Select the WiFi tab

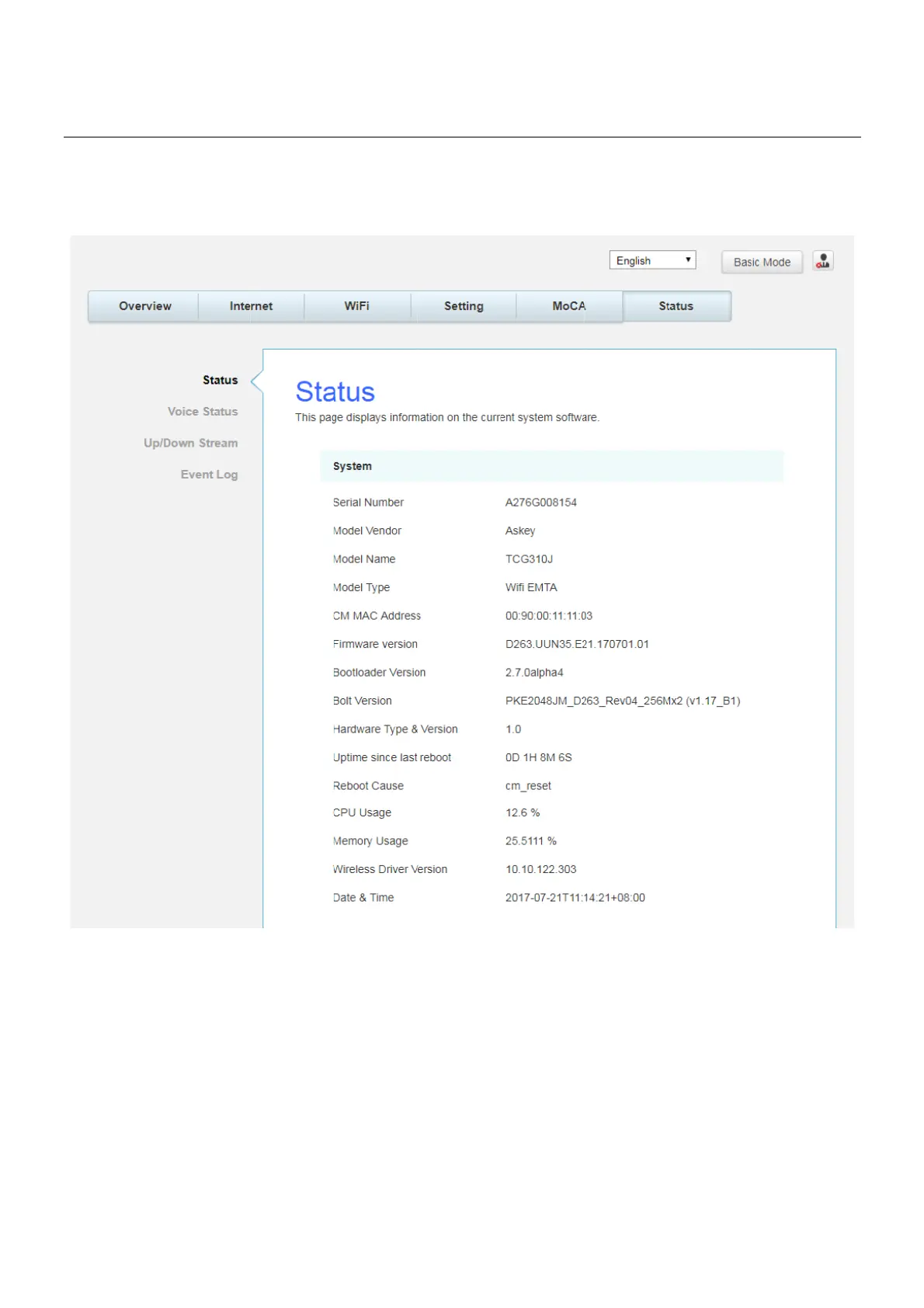point(356,306)
